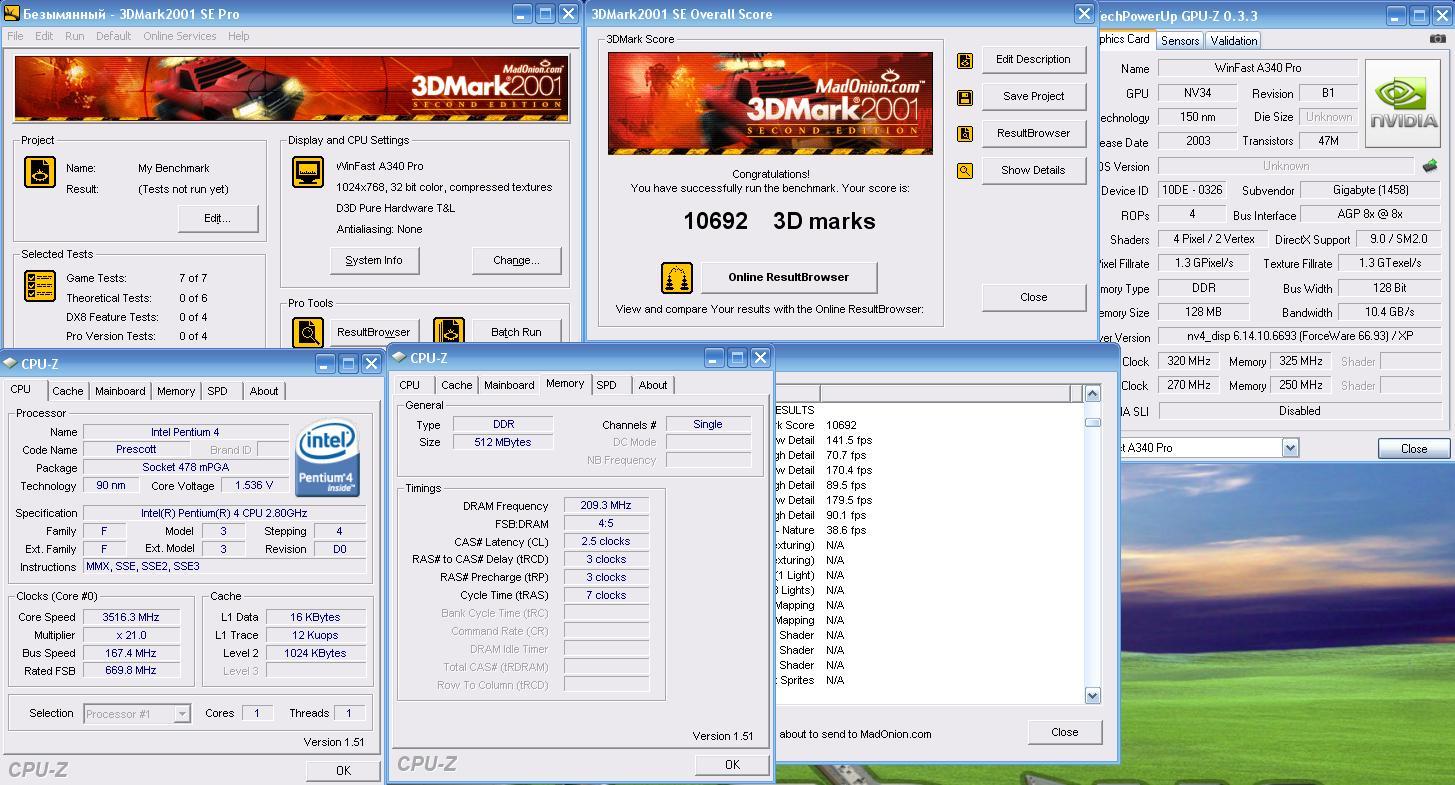Click the Online ResultBrowser button

[x=788, y=277]
